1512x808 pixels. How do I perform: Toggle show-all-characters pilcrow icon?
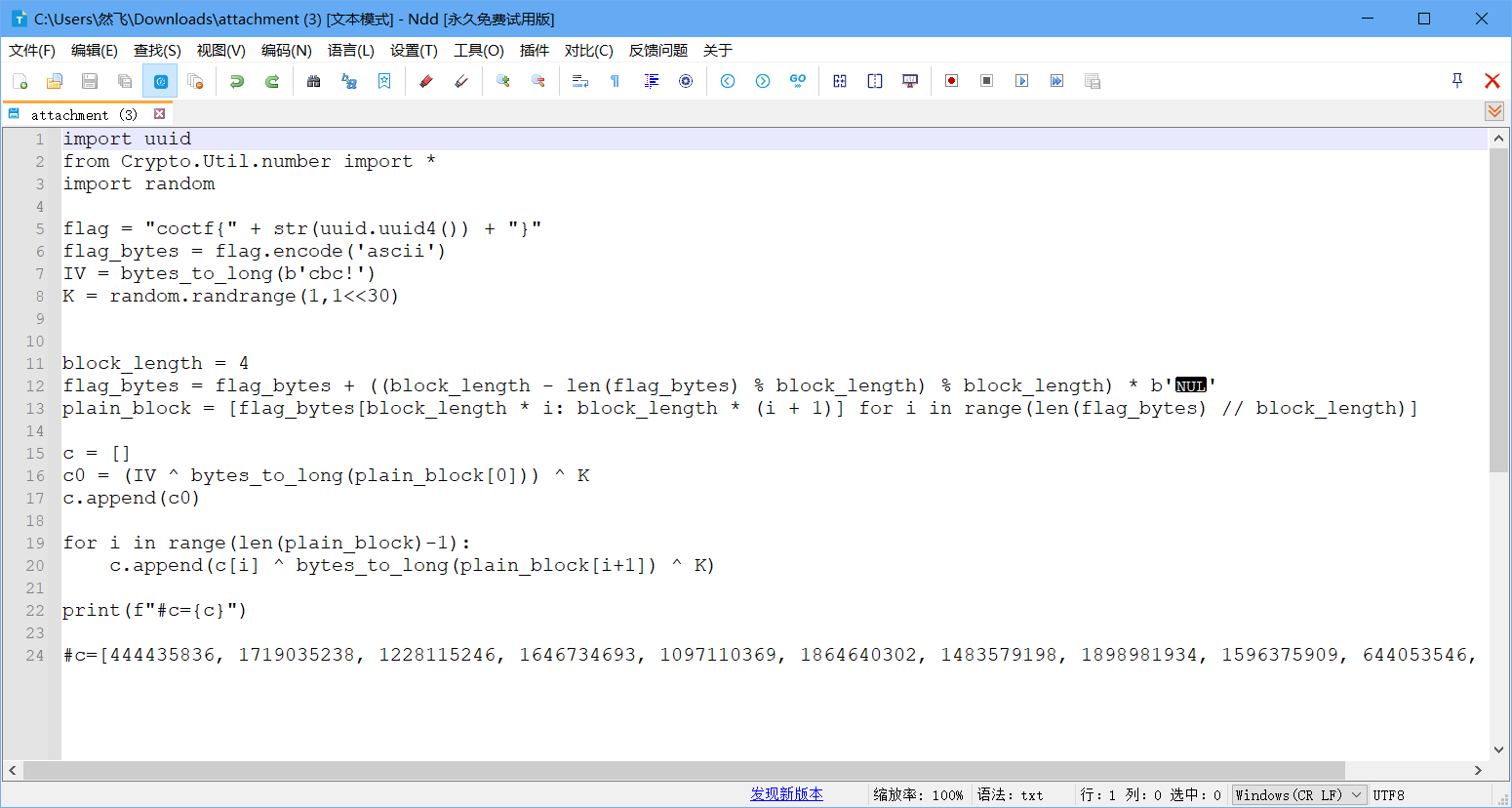pyautogui.click(x=616, y=81)
